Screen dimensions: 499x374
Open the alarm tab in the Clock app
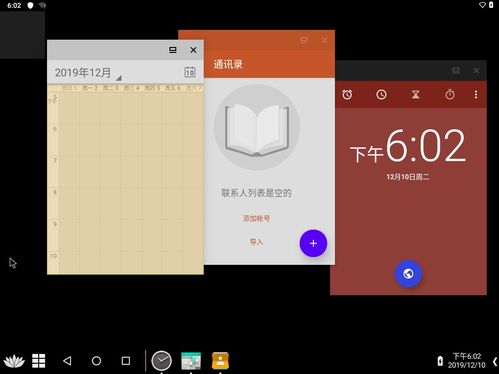tap(347, 95)
